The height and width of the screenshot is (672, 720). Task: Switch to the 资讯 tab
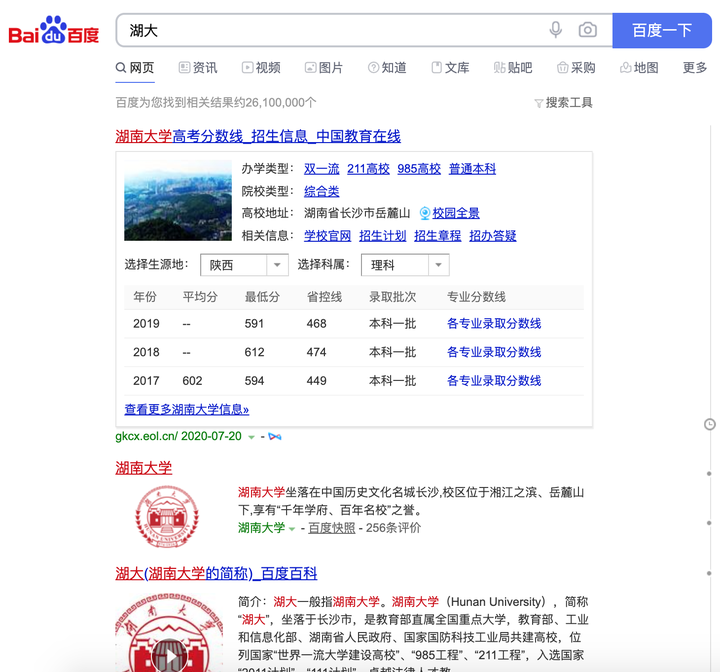198,68
